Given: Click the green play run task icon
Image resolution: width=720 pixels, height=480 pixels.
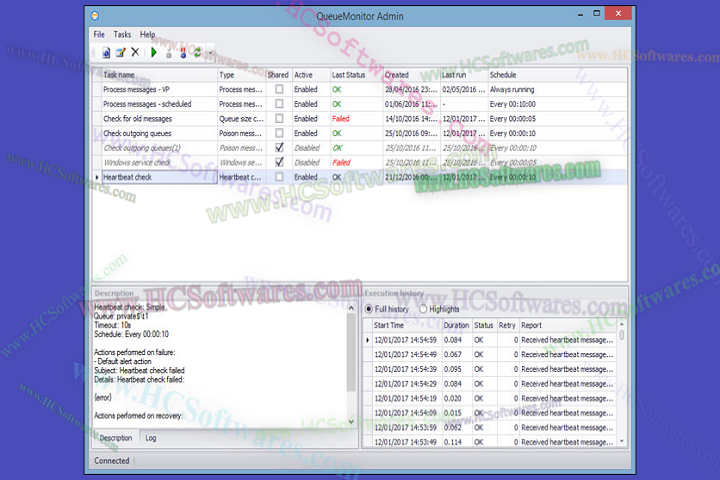Looking at the screenshot, I should [x=154, y=52].
